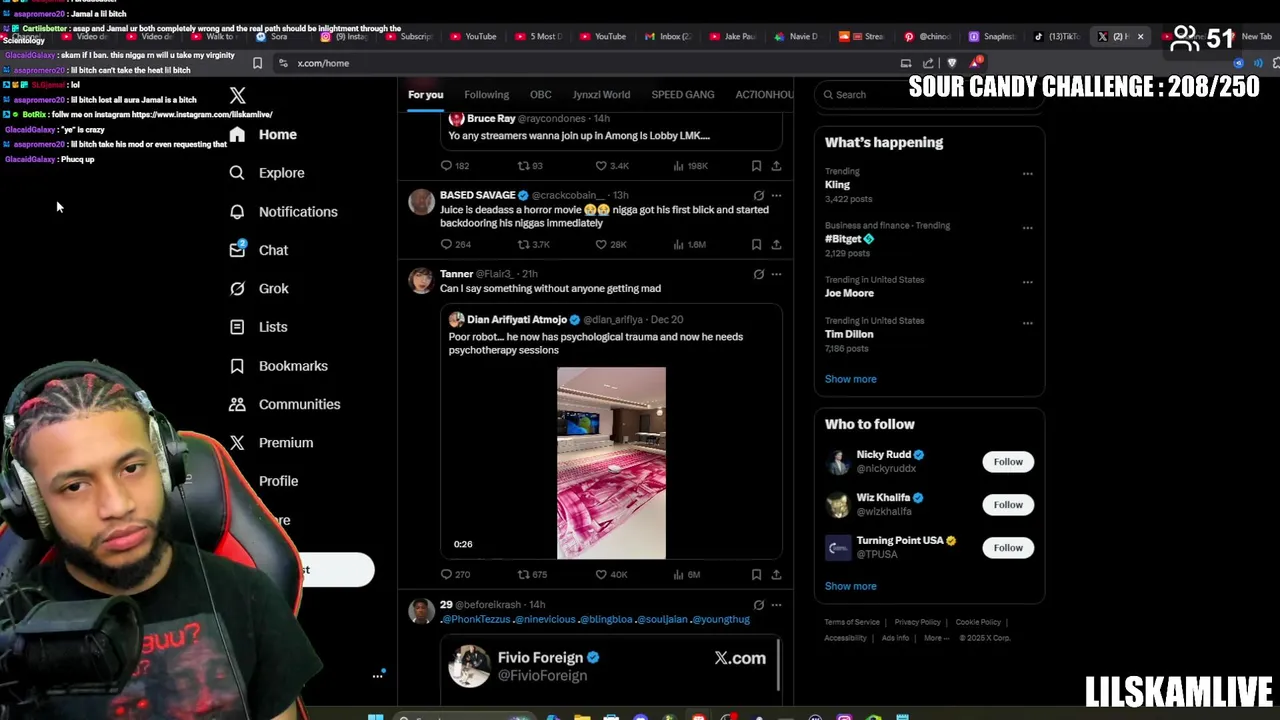Click the X search field
1280x720 pixels.
(929, 94)
